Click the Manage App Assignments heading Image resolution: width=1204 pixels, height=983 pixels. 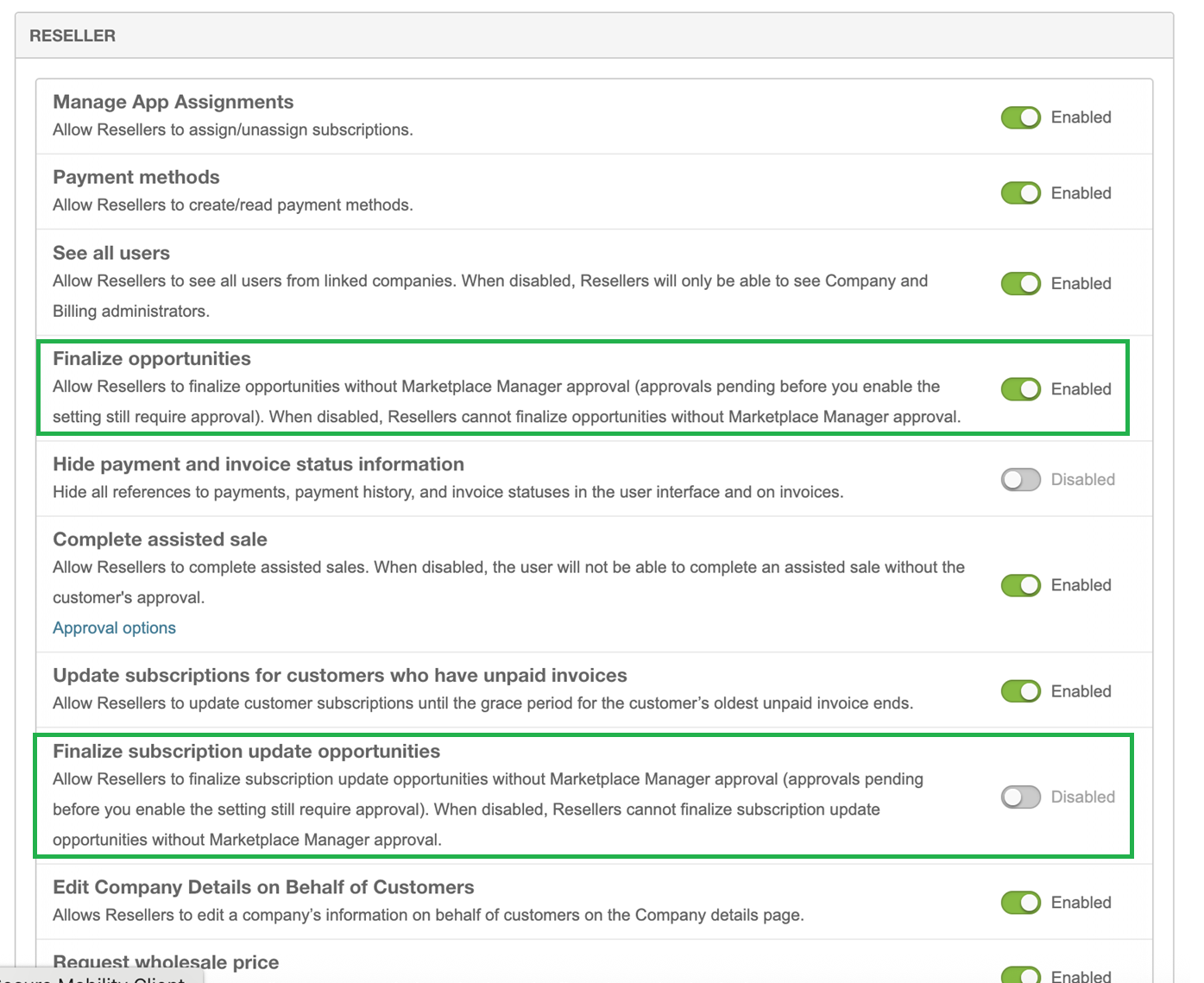tap(173, 102)
